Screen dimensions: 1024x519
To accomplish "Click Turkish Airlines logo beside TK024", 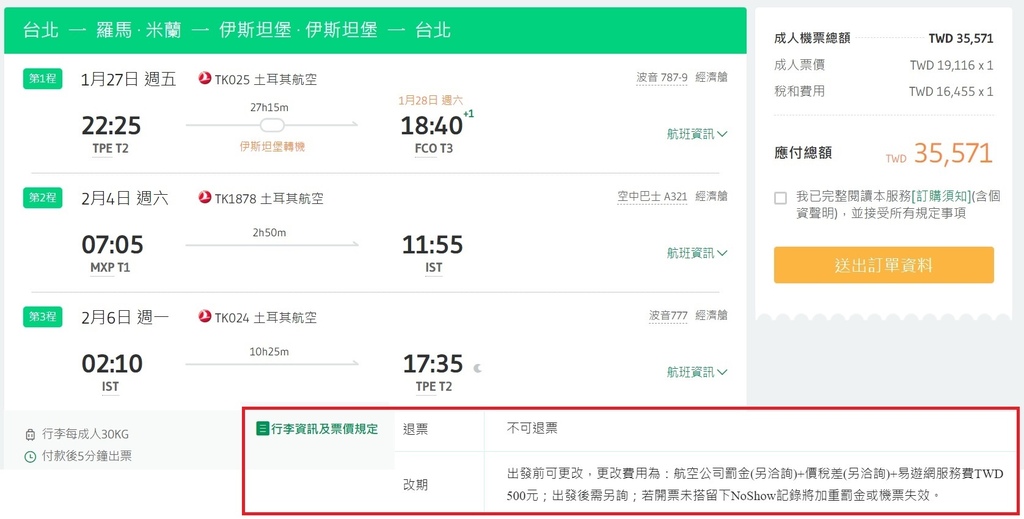I will pos(205,317).
